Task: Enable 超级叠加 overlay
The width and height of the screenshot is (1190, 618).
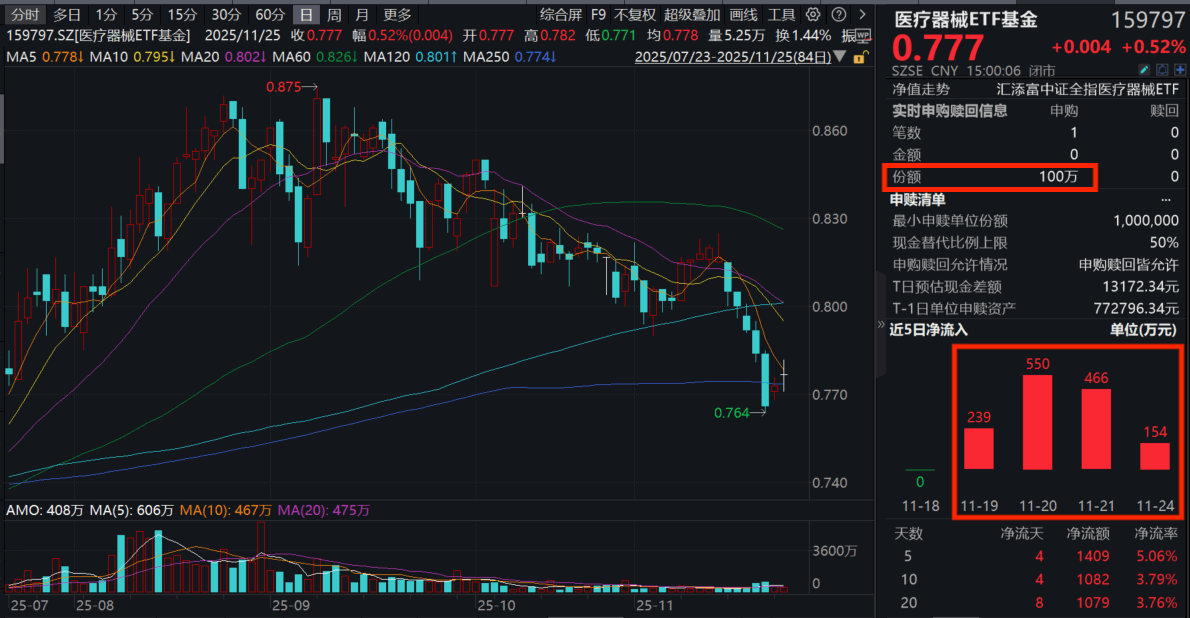Action: (692, 15)
